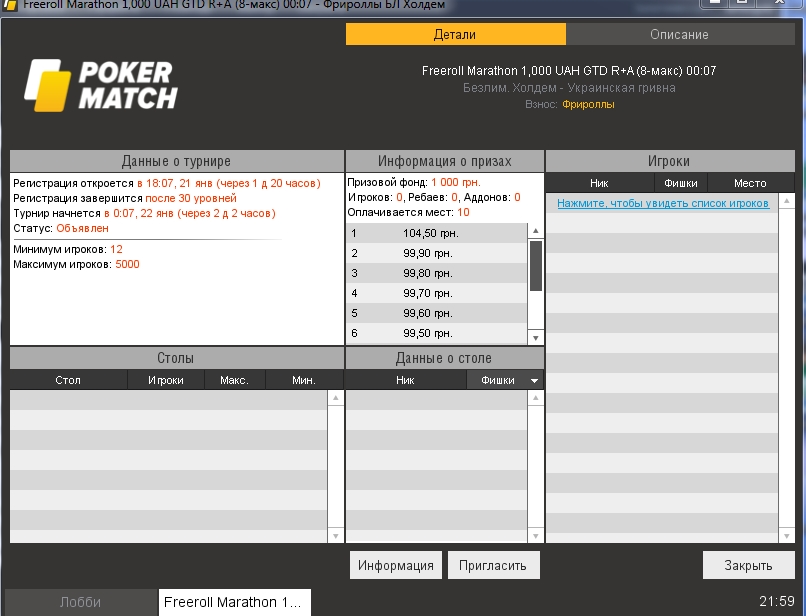
Task: Click players list scroll down arrow
Action: [x=786, y=536]
